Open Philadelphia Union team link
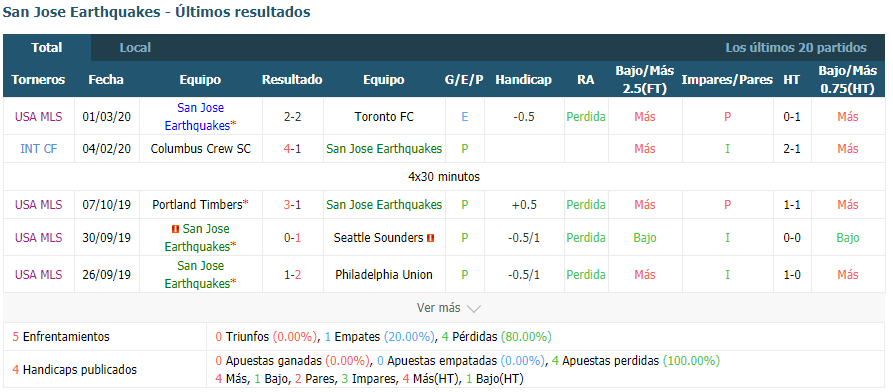893x392 pixels. point(384,275)
